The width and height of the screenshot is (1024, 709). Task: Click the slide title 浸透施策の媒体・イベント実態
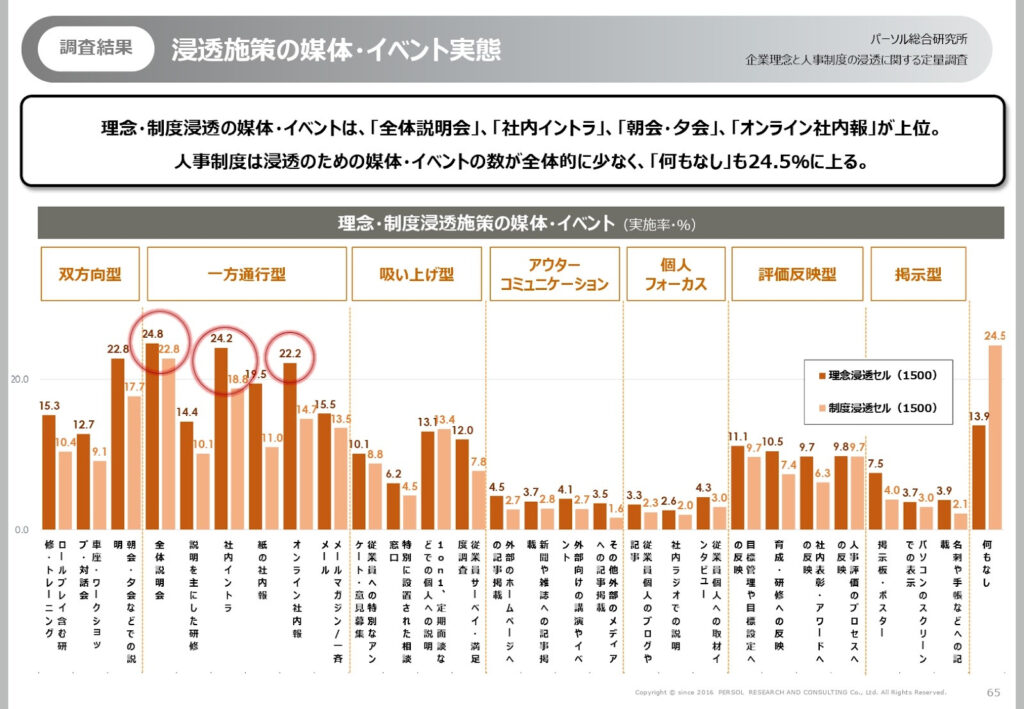point(336,49)
